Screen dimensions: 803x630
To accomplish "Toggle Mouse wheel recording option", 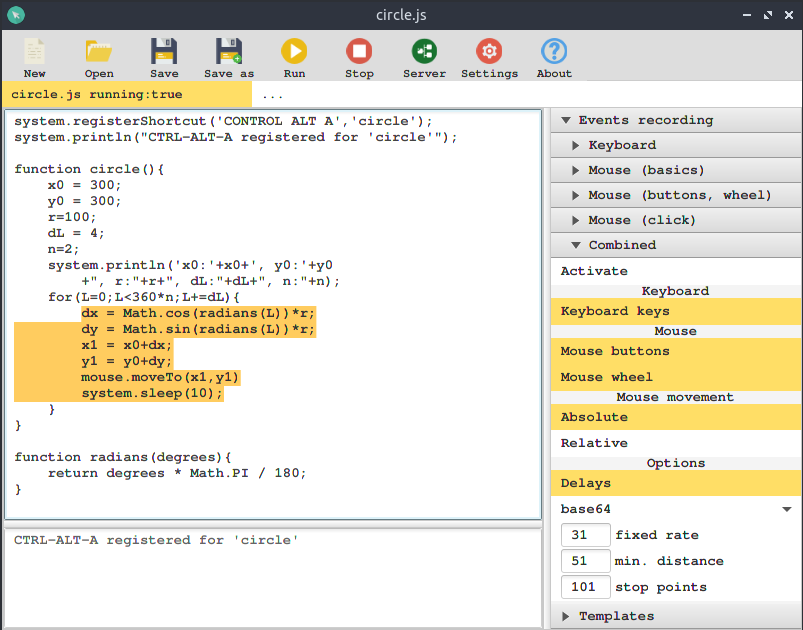I will tap(676, 377).
